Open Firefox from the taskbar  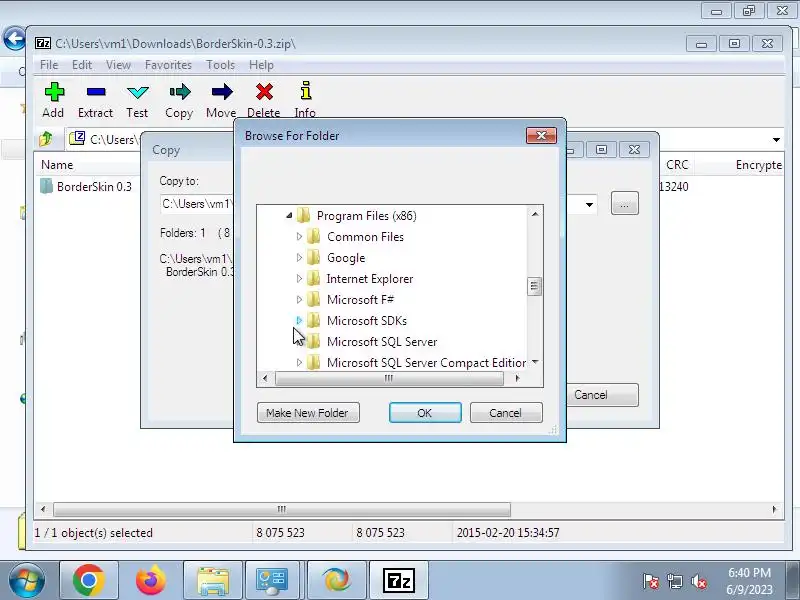tap(151, 580)
